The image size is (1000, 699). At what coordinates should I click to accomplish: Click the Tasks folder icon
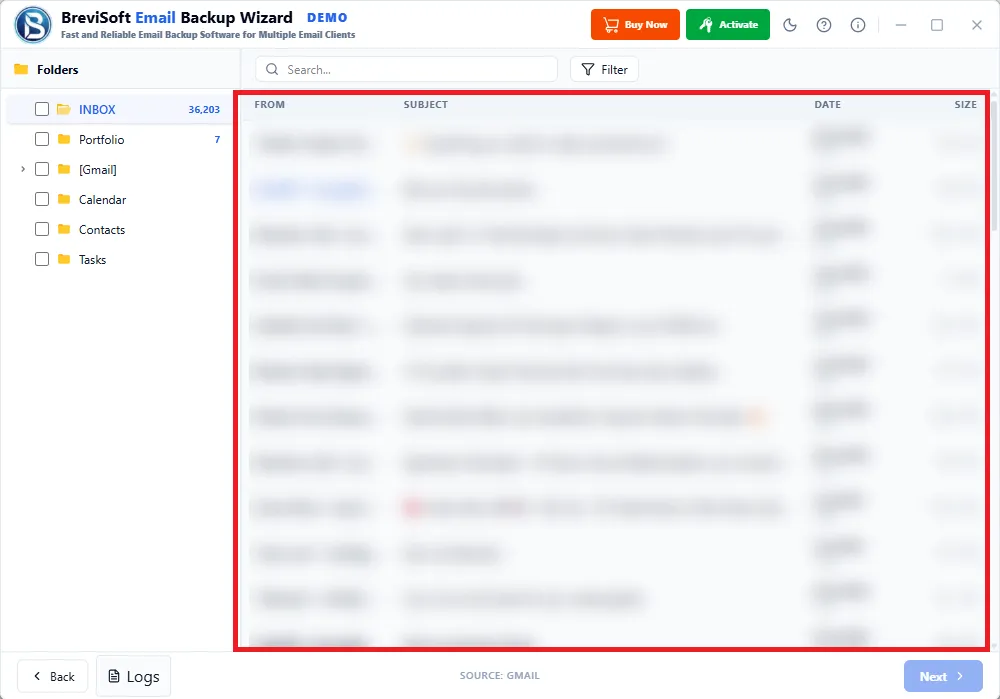pyautogui.click(x=64, y=259)
